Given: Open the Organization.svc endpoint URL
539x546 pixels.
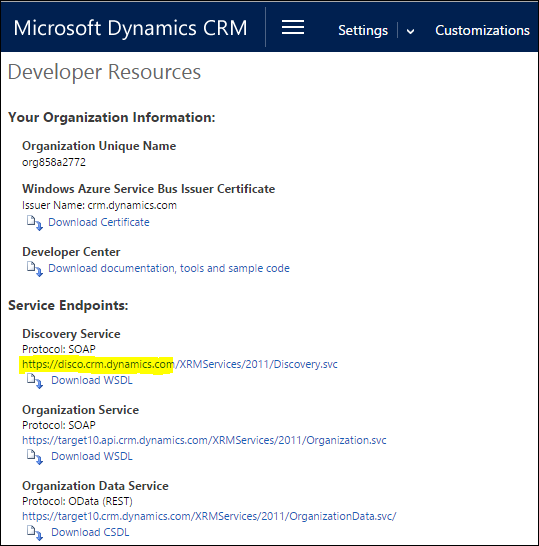Looking at the screenshot, I should (x=204, y=440).
